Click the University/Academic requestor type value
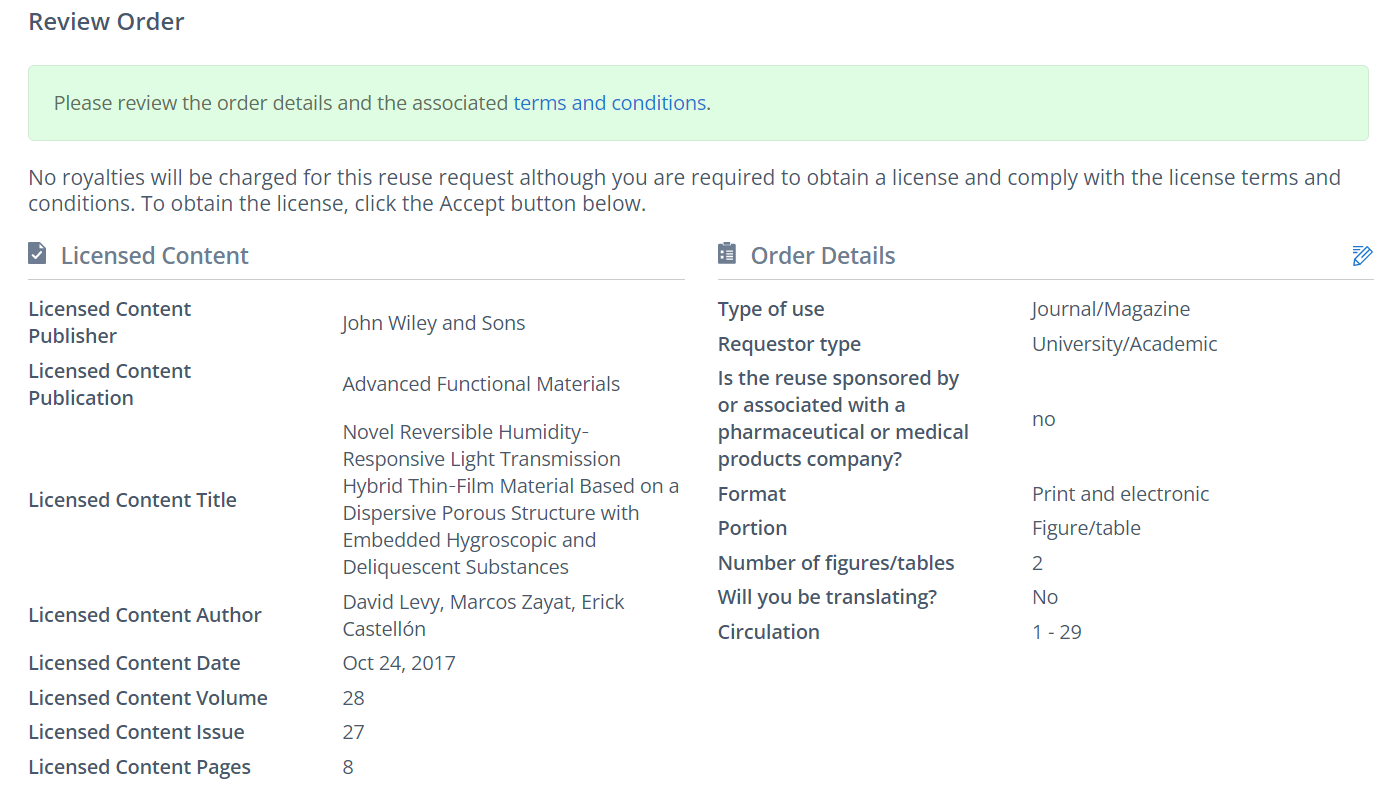Screen dimensions: 1399x793 click(x=1124, y=344)
